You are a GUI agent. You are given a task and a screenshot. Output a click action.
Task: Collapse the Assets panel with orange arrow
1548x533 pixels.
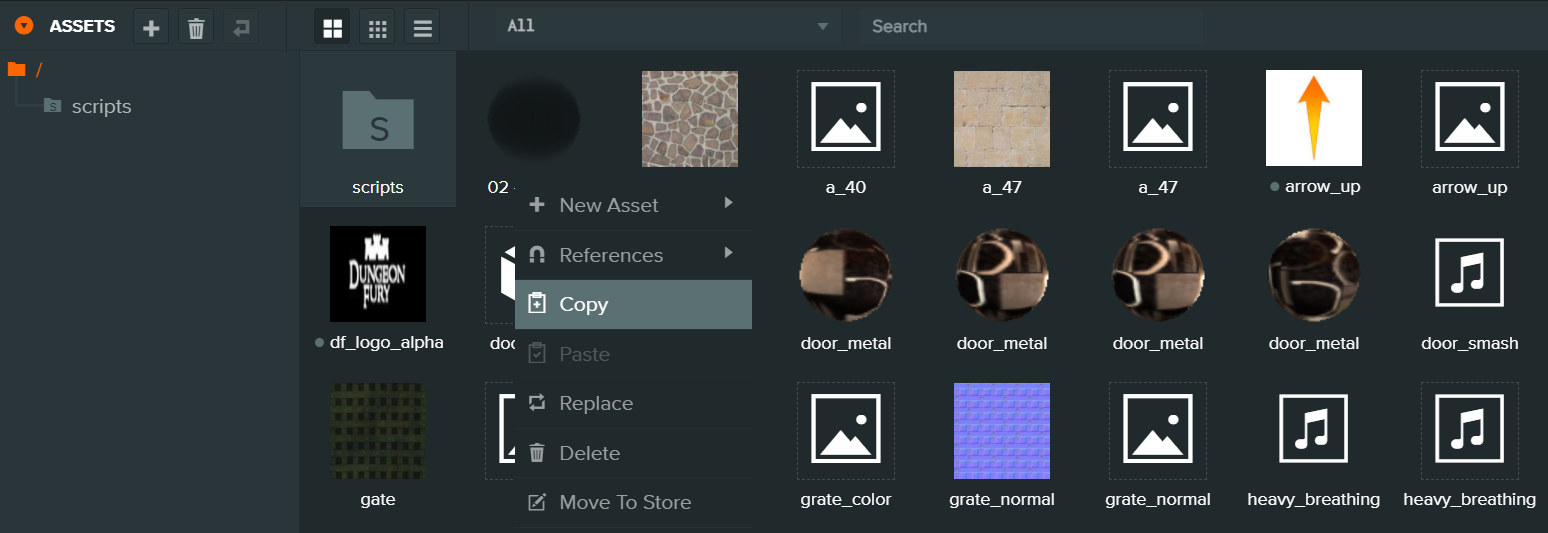(24, 27)
